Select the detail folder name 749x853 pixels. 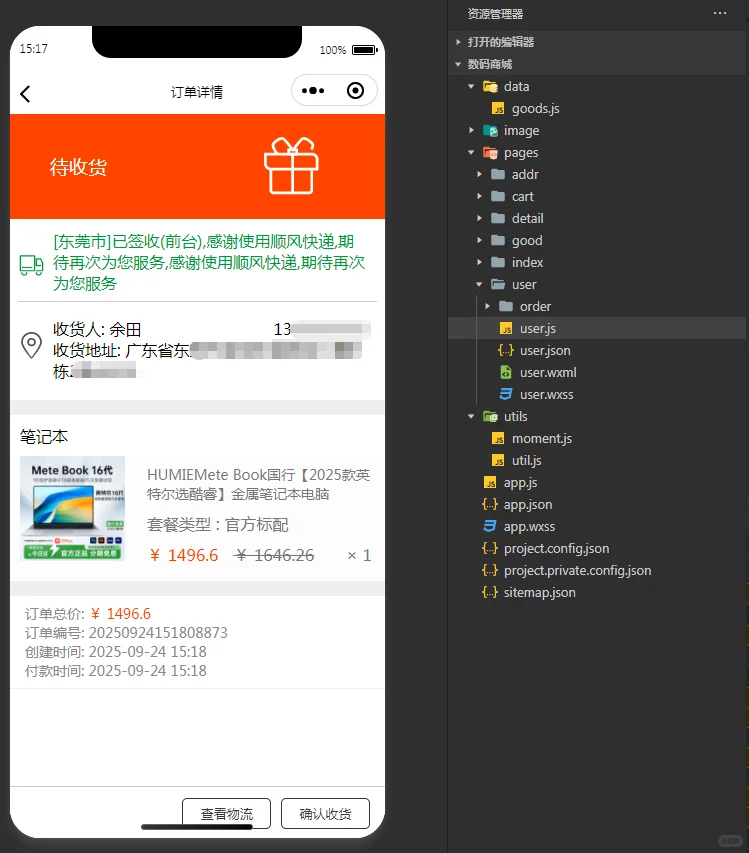click(528, 218)
